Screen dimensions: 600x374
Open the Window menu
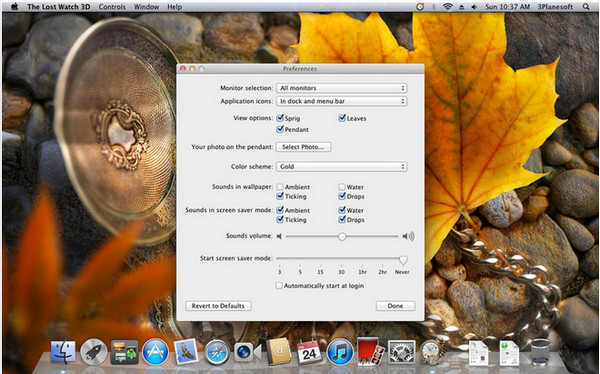coord(146,7)
